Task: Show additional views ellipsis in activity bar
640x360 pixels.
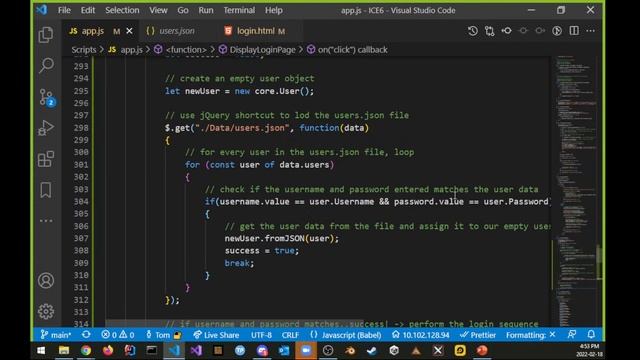Action: pos(46,220)
